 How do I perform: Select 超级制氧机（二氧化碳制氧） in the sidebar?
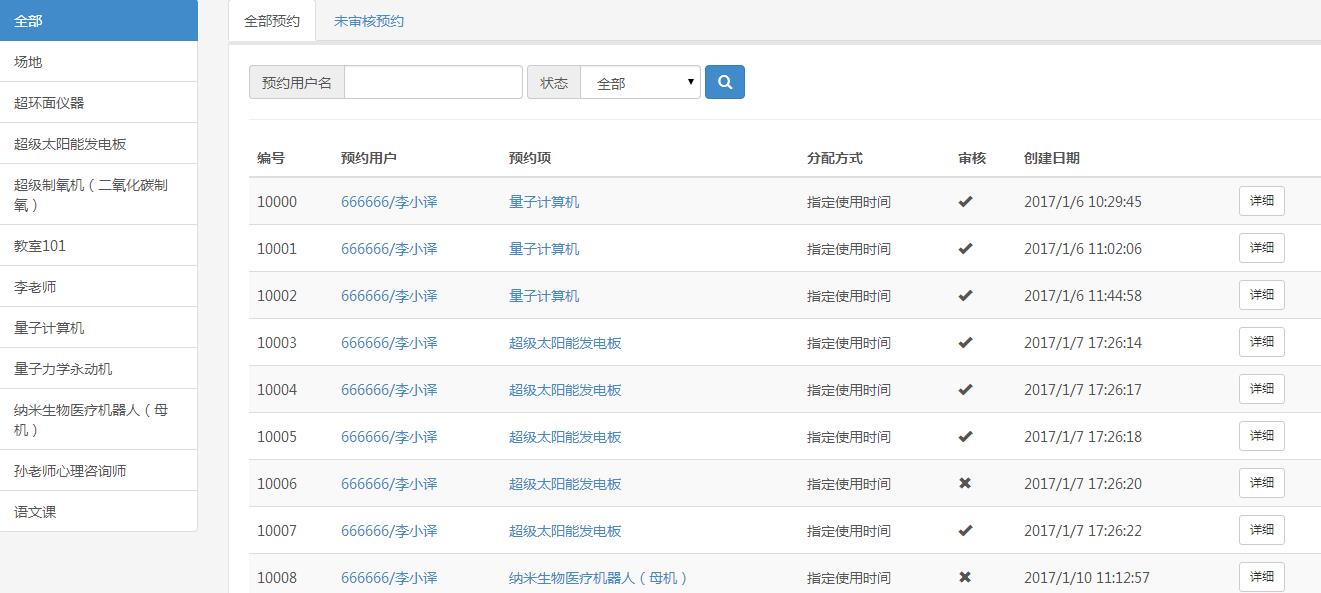99,194
